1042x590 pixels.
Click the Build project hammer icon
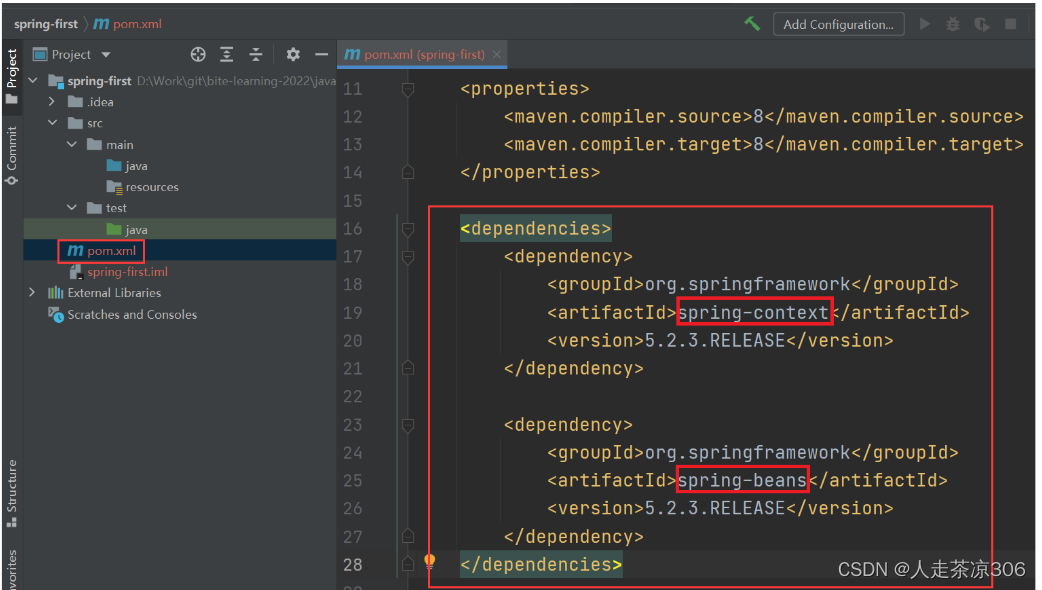pos(752,24)
